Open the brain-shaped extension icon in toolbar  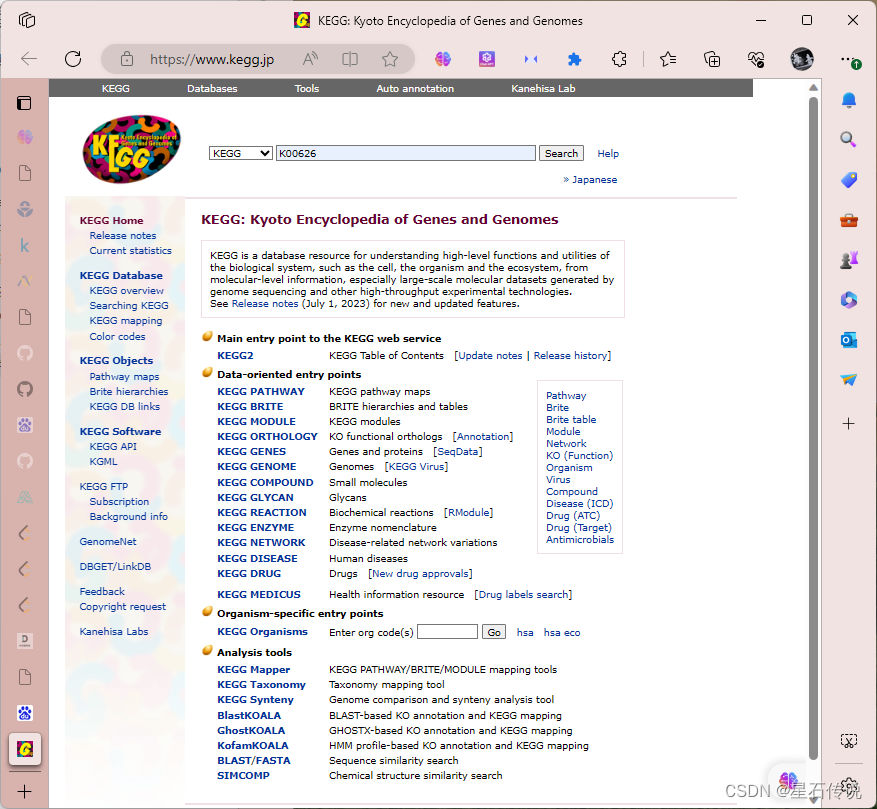tap(443, 59)
